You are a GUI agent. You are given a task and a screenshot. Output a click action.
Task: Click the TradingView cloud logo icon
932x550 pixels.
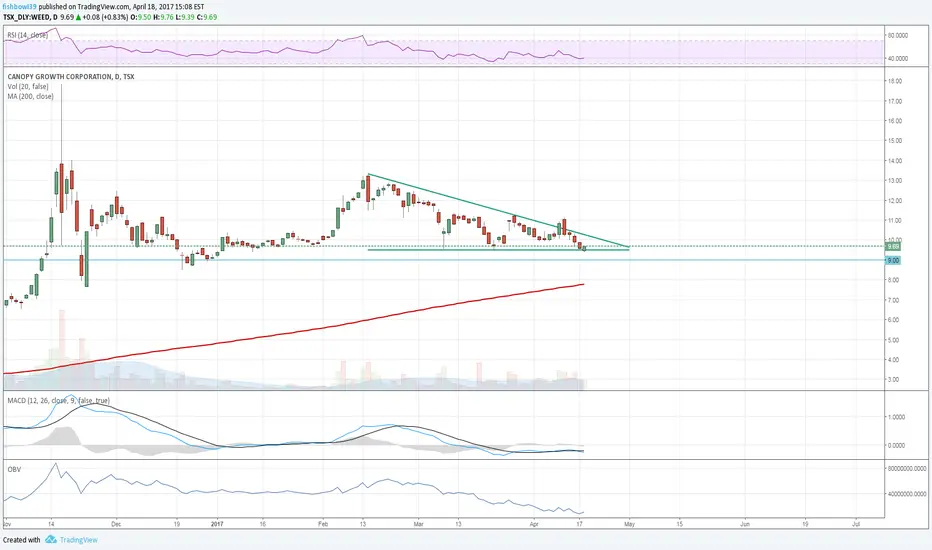tap(51, 540)
